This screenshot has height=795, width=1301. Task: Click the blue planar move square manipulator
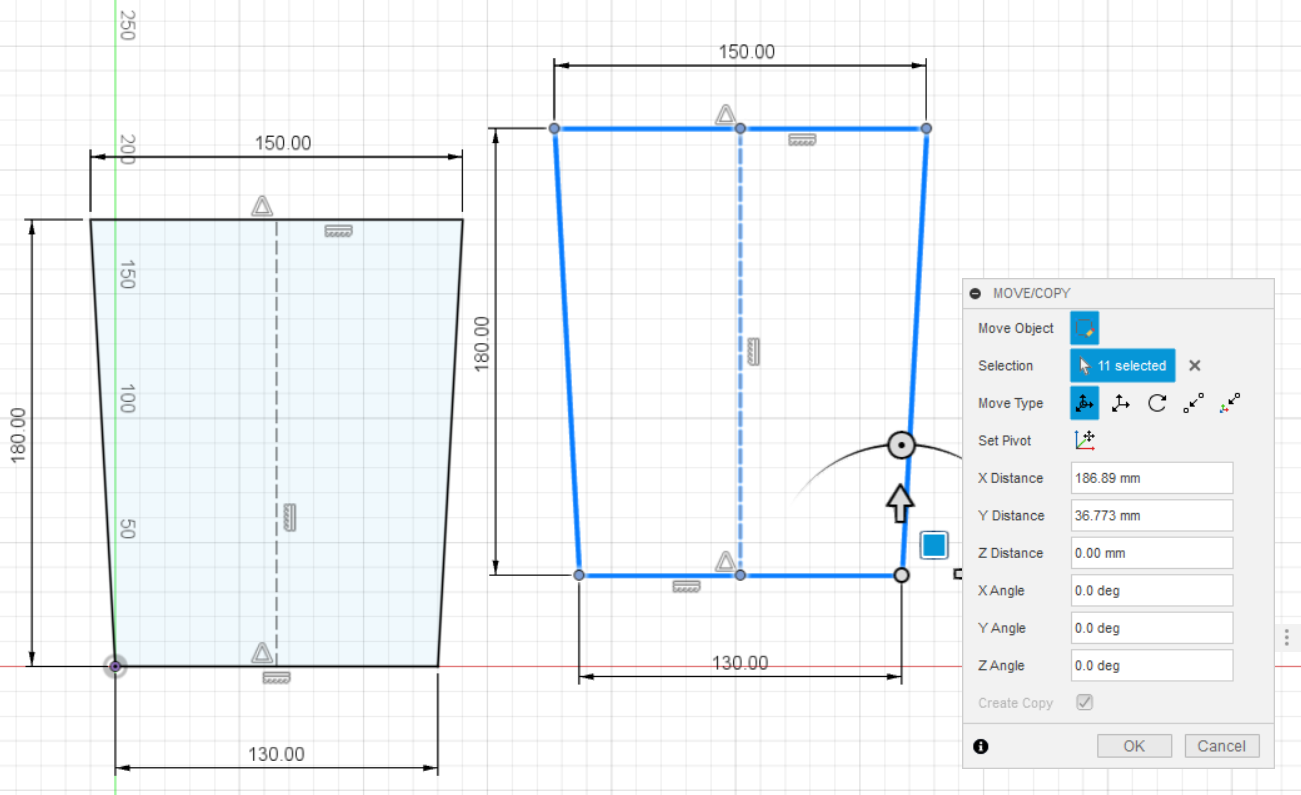(934, 545)
